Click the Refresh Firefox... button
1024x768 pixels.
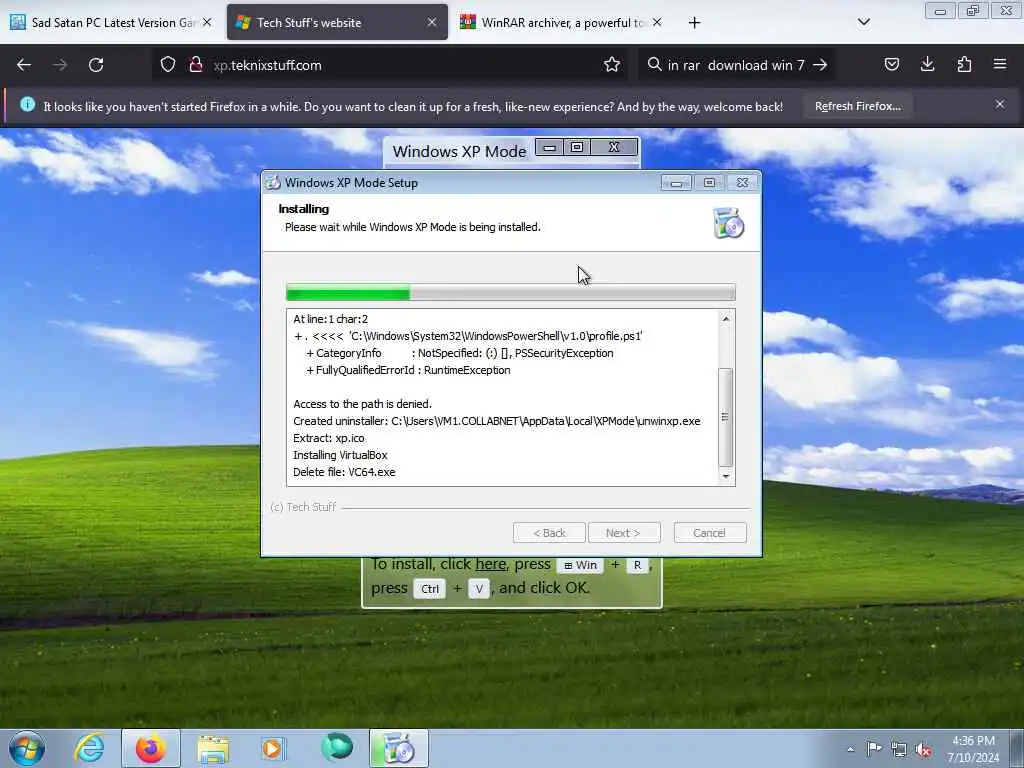857,106
